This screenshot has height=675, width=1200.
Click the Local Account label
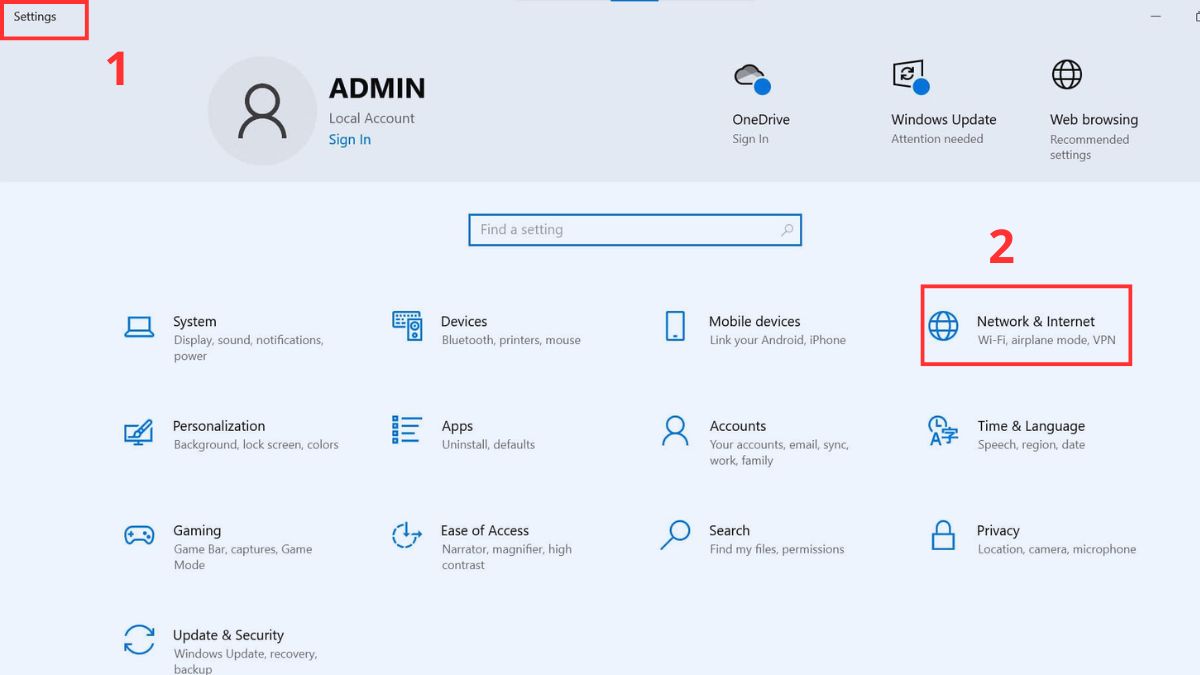click(x=372, y=118)
